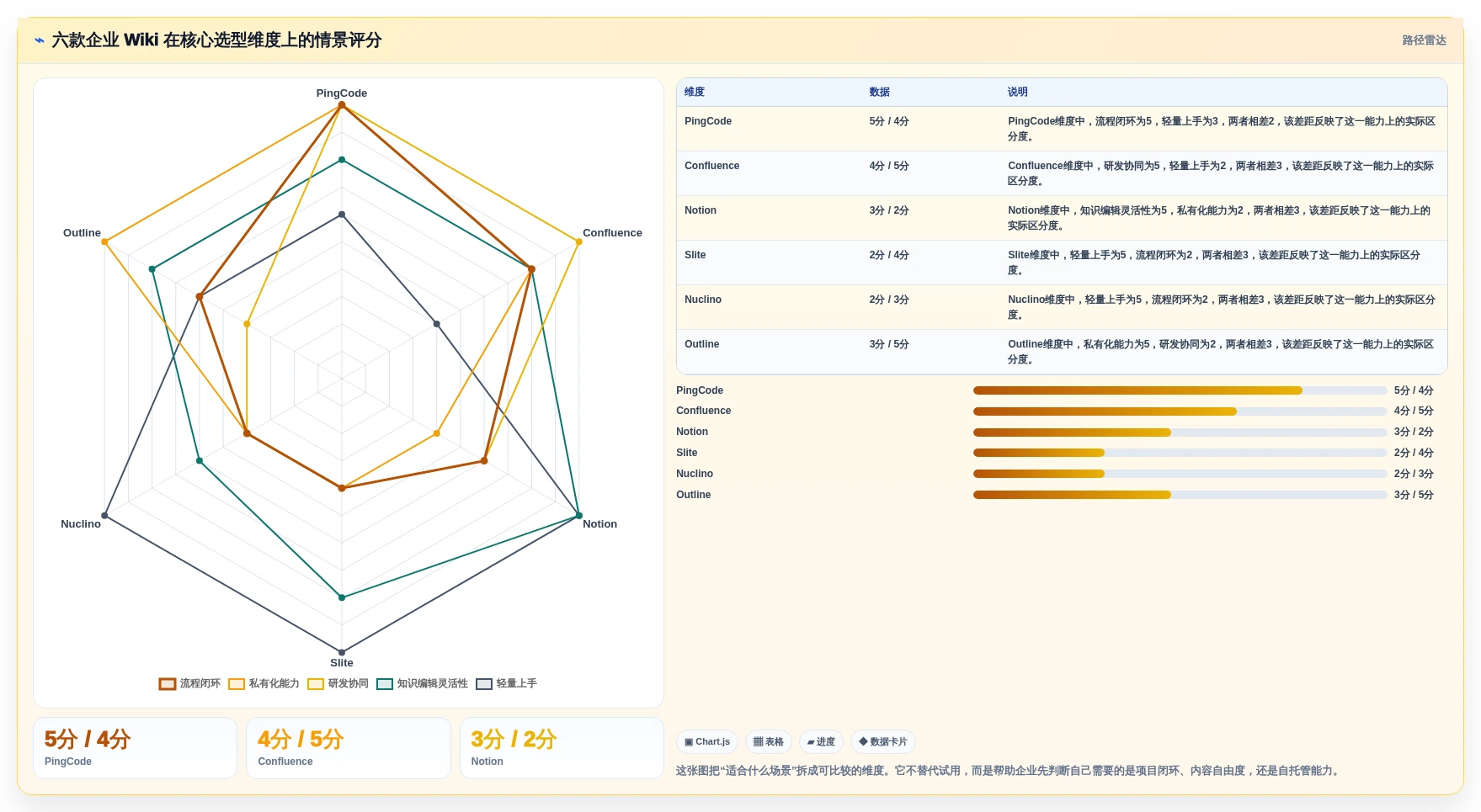Toggle the 私有化能力 legend swatch
This screenshot has width=1481, height=812.
pyautogui.click(x=237, y=684)
